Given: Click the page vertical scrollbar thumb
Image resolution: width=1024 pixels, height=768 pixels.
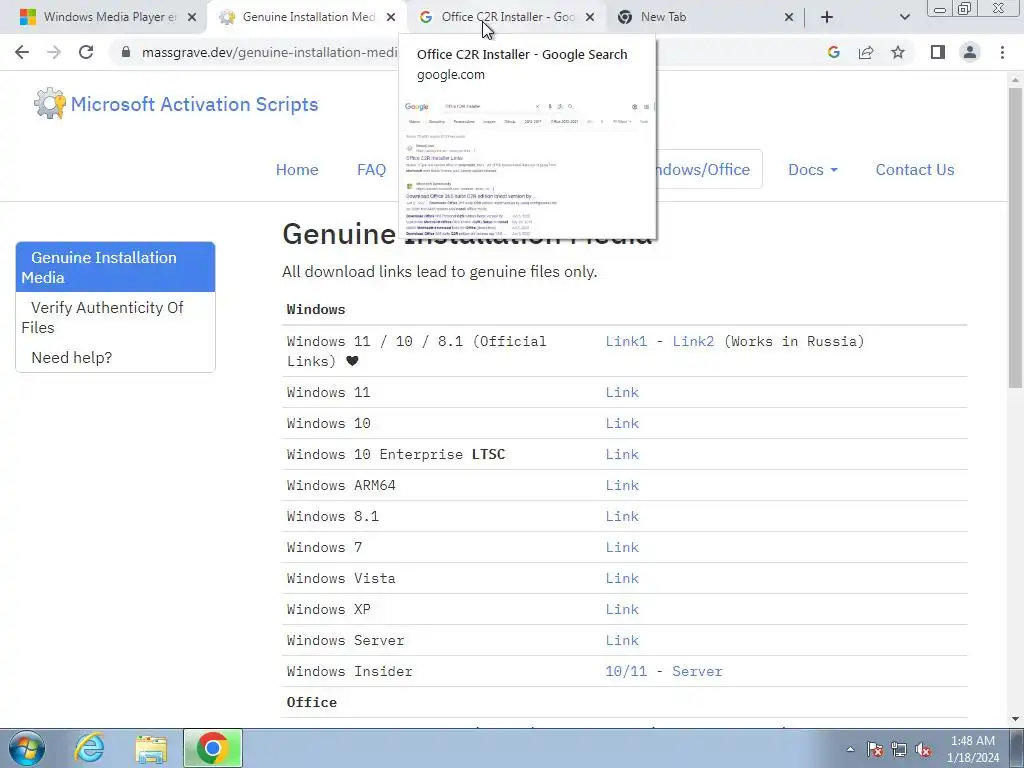Looking at the screenshot, I should 1015,237.
